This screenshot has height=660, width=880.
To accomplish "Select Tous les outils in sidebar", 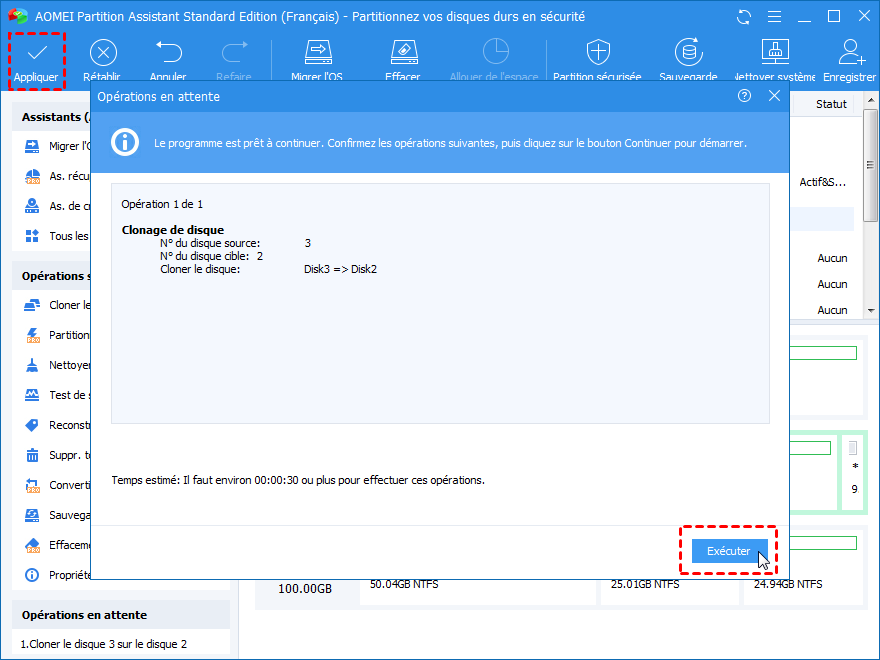I will click(57, 236).
